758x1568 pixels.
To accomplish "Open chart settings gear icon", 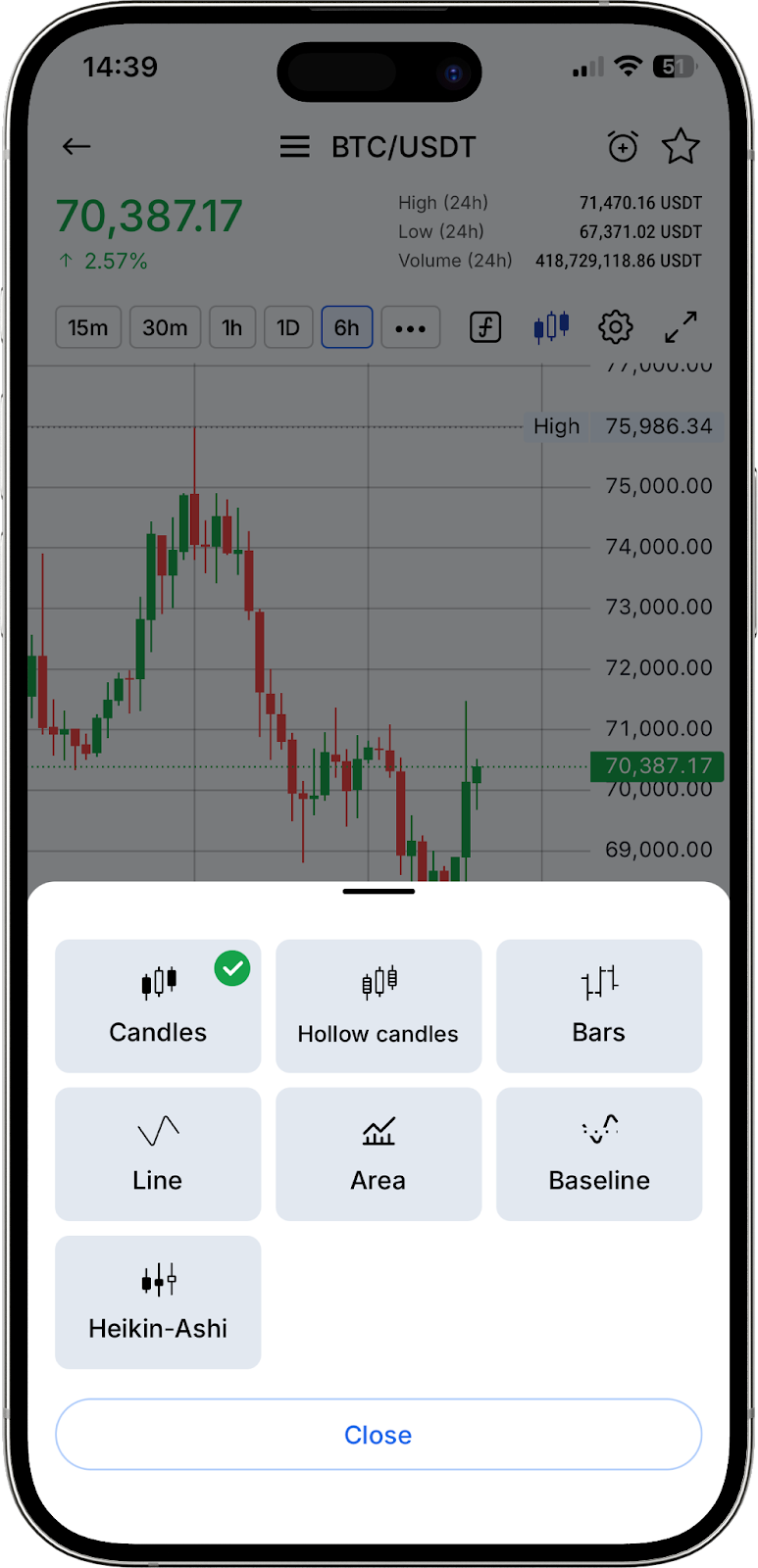I will pyautogui.click(x=616, y=327).
